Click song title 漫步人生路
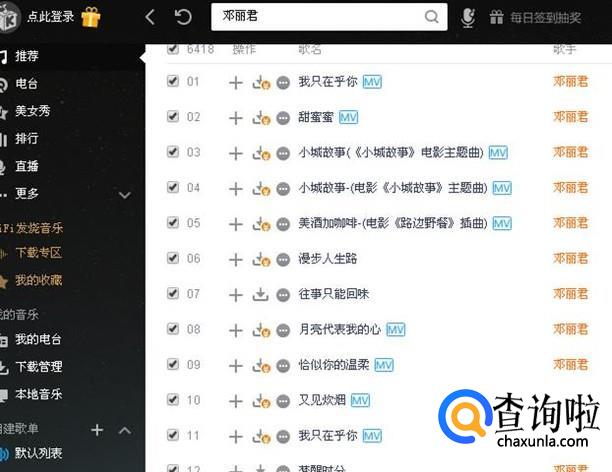 (x=327, y=258)
